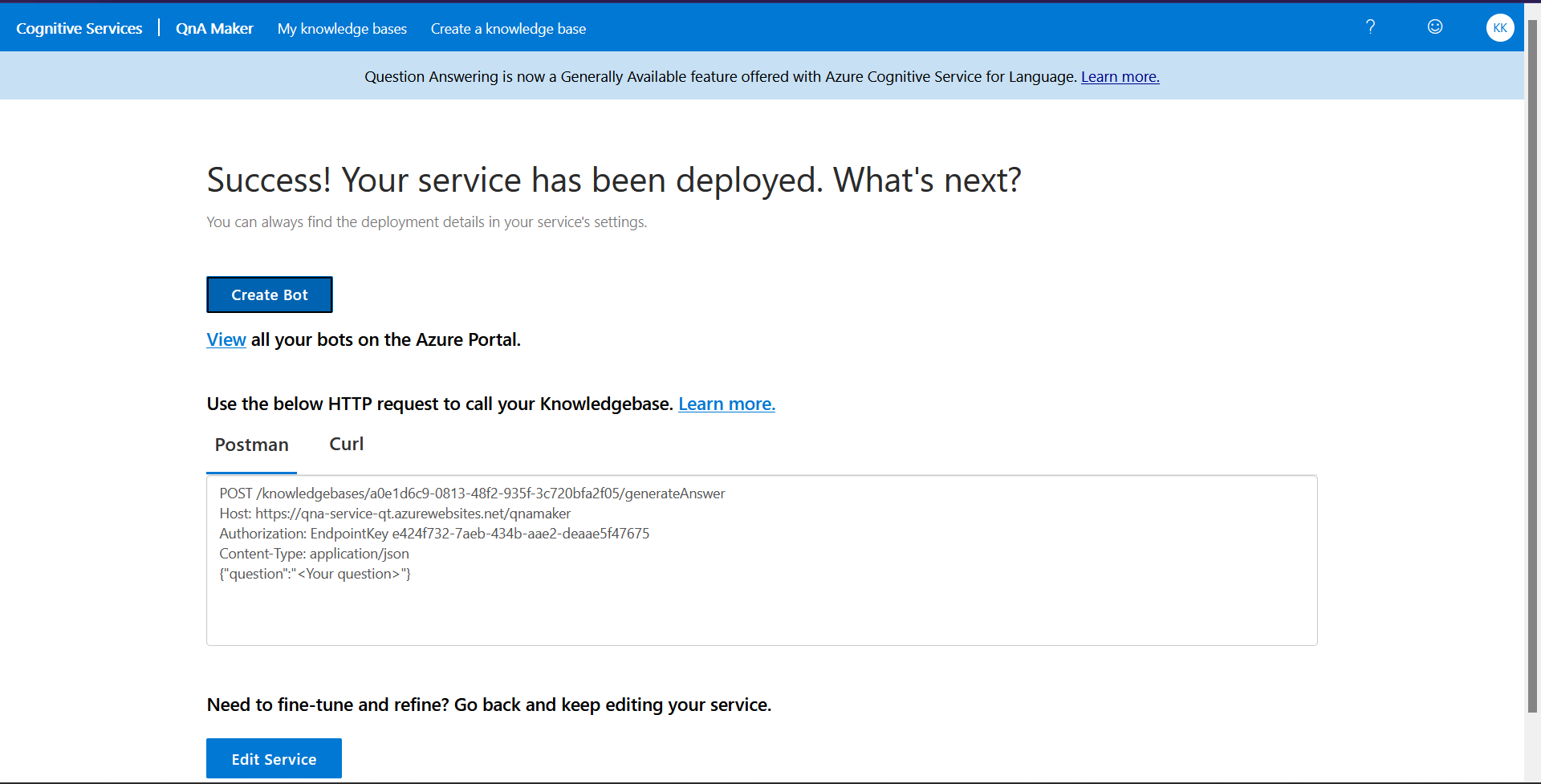This screenshot has height=784, width=1541.
Task: Open View bots on Azure Portal link
Action: pyautogui.click(x=226, y=340)
